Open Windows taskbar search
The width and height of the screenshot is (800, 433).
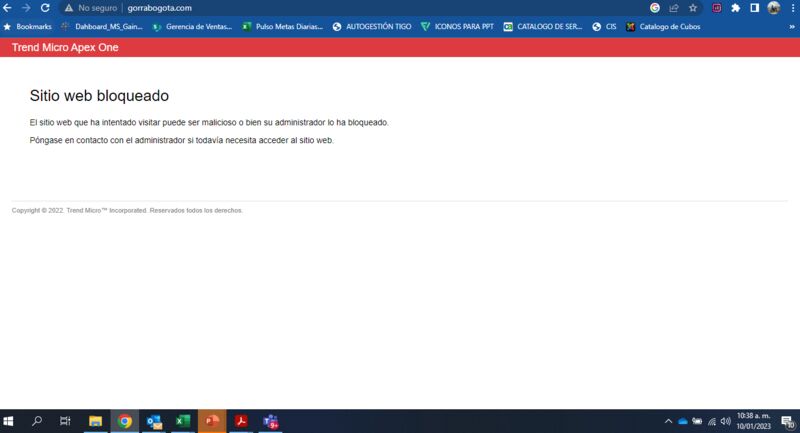point(37,421)
